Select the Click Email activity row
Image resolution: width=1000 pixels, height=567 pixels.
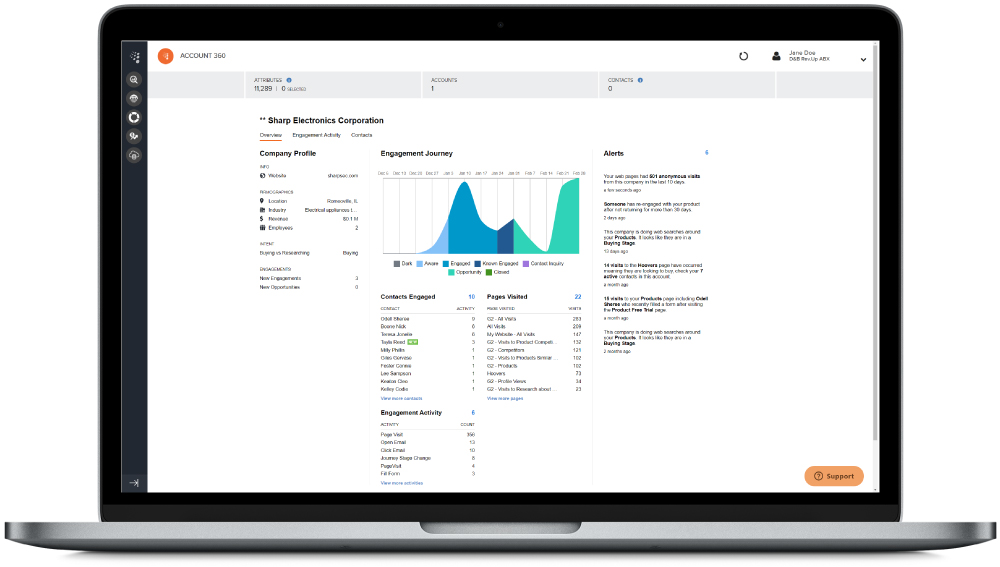[427, 450]
